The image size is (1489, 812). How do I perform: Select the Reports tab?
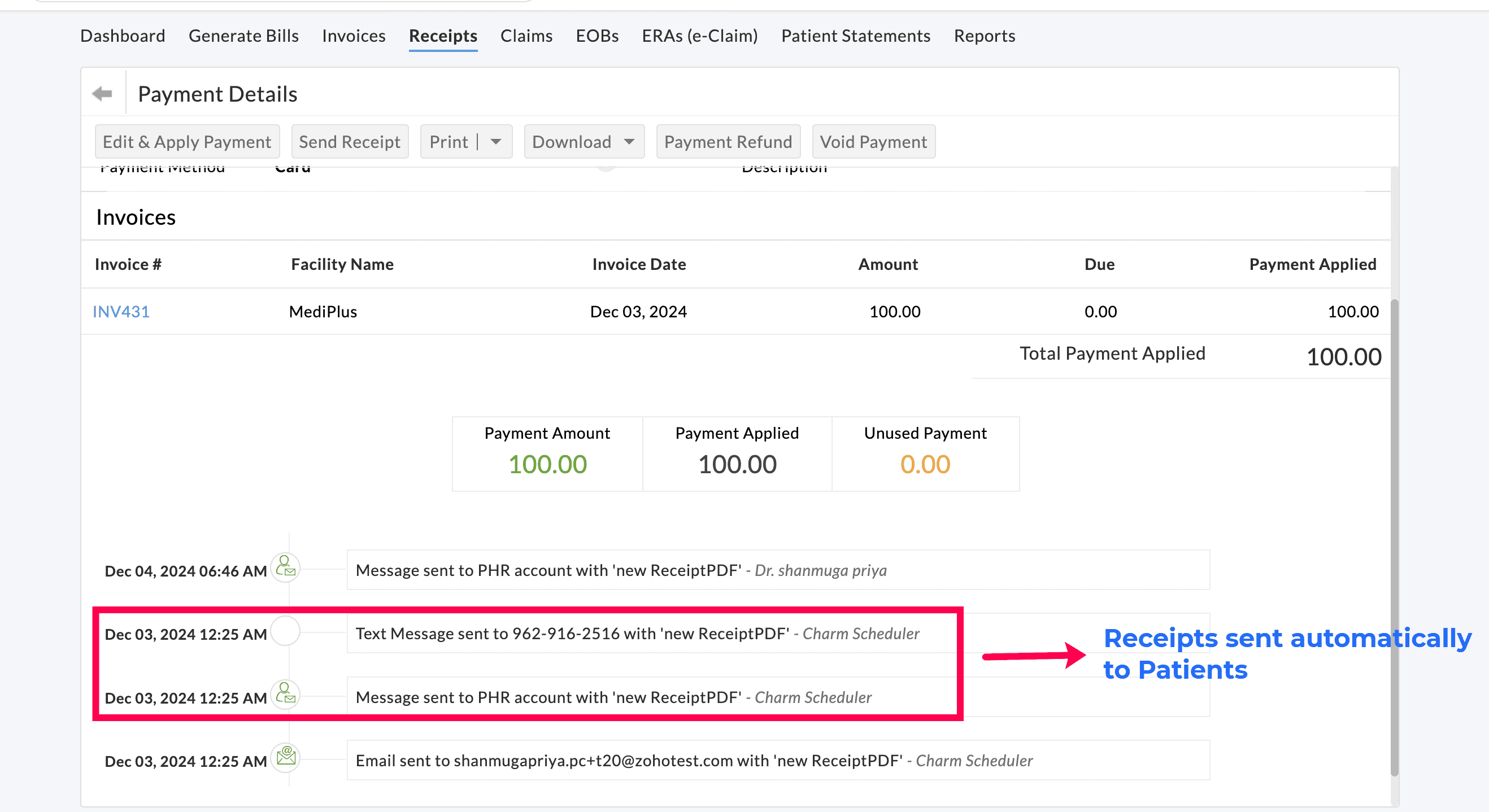click(985, 35)
